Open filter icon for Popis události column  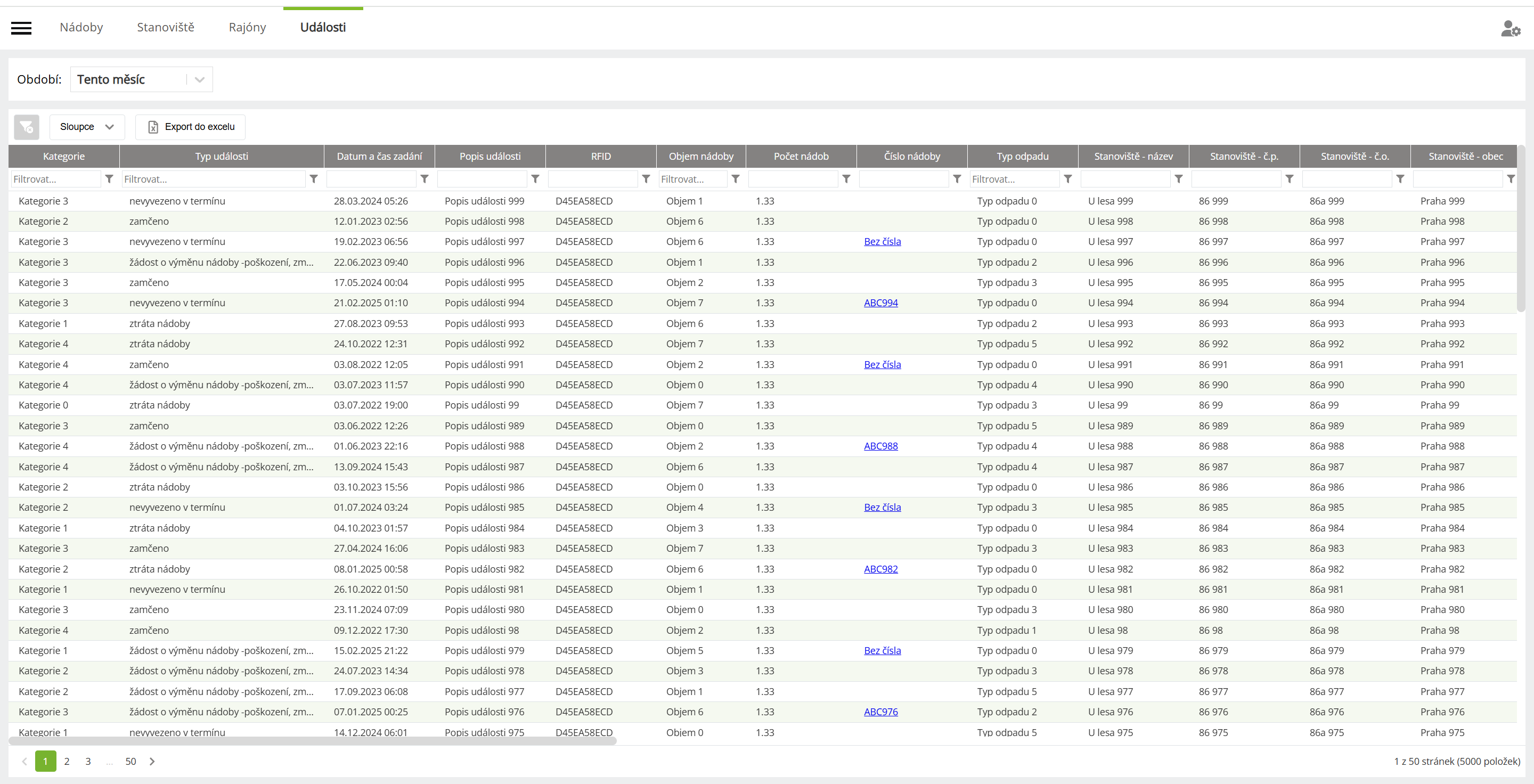pyautogui.click(x=535, y=178)
